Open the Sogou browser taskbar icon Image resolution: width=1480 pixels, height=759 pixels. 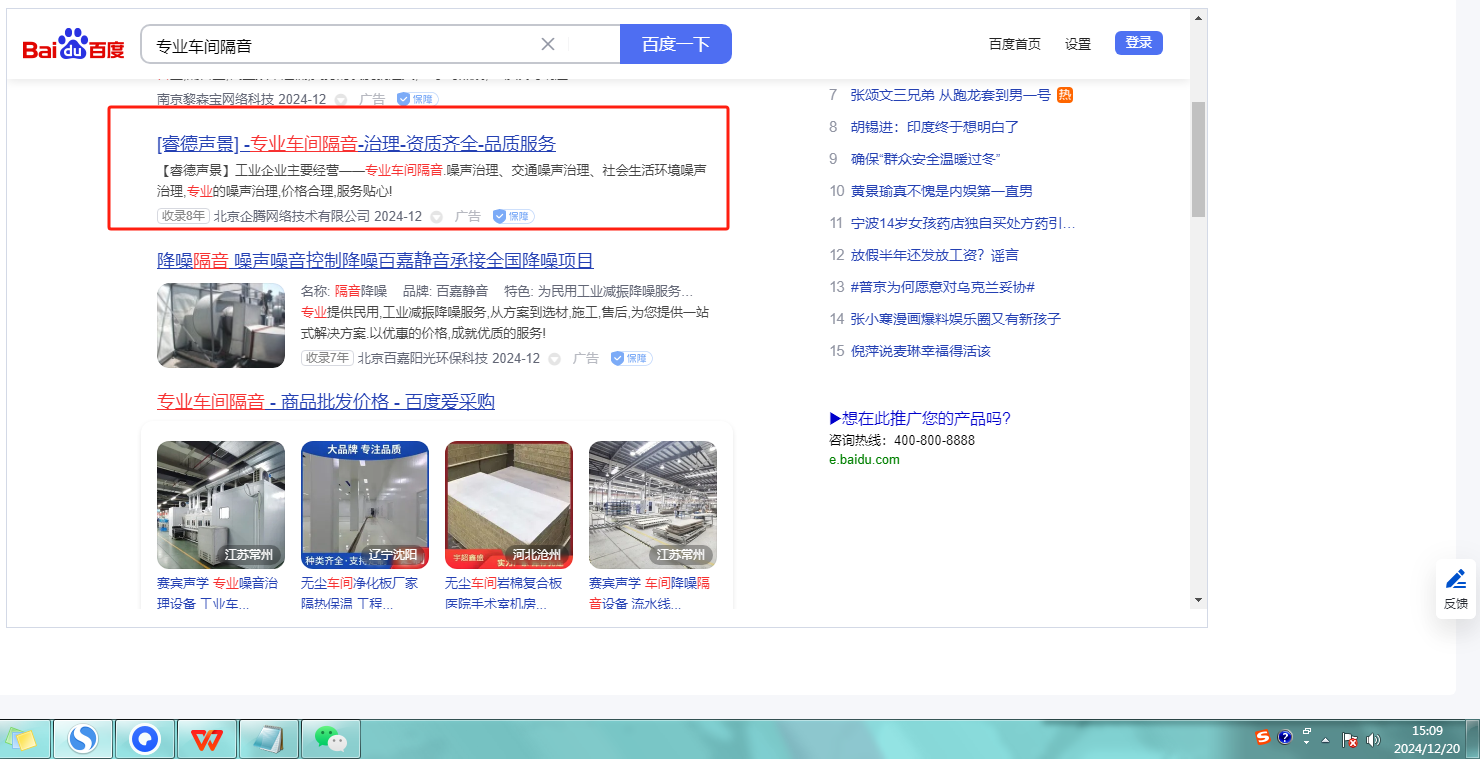coord(84,740)
